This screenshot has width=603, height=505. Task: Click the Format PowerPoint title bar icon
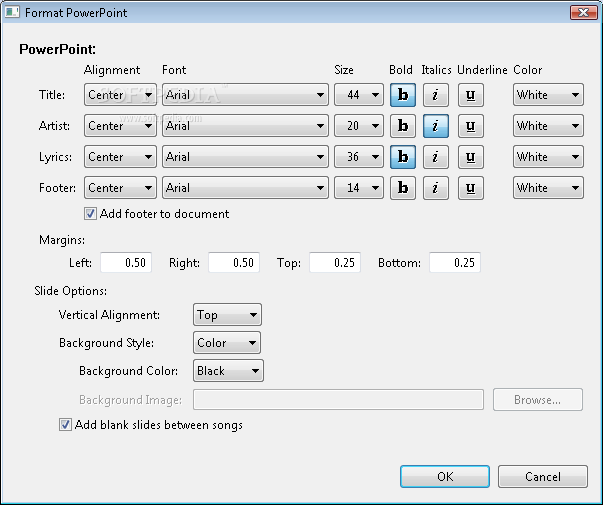(x=12, y=13)
